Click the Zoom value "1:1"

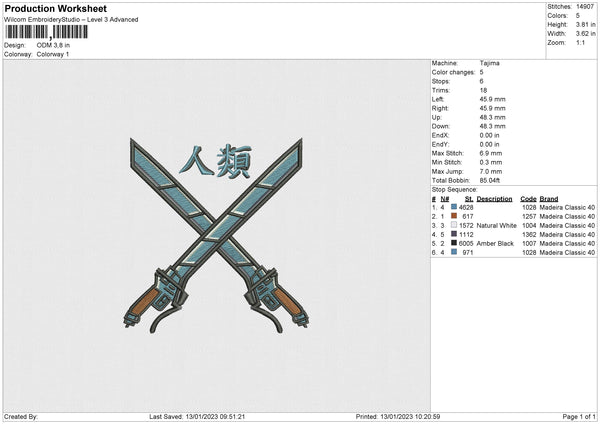(x=580, y=42)
